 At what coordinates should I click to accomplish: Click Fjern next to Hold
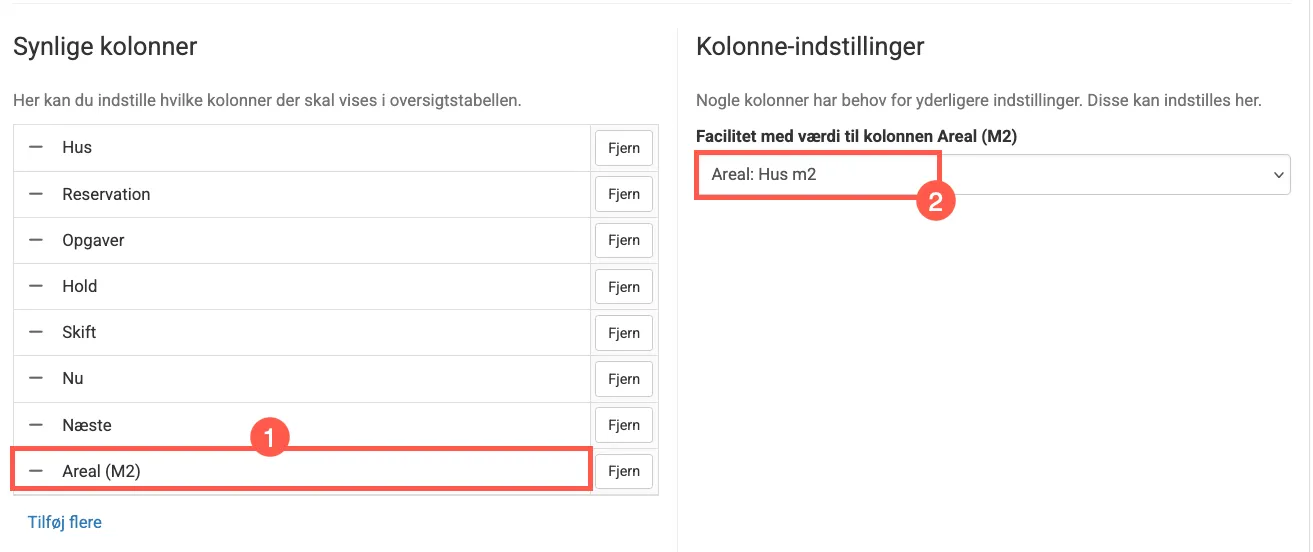(x=623, y=287)
